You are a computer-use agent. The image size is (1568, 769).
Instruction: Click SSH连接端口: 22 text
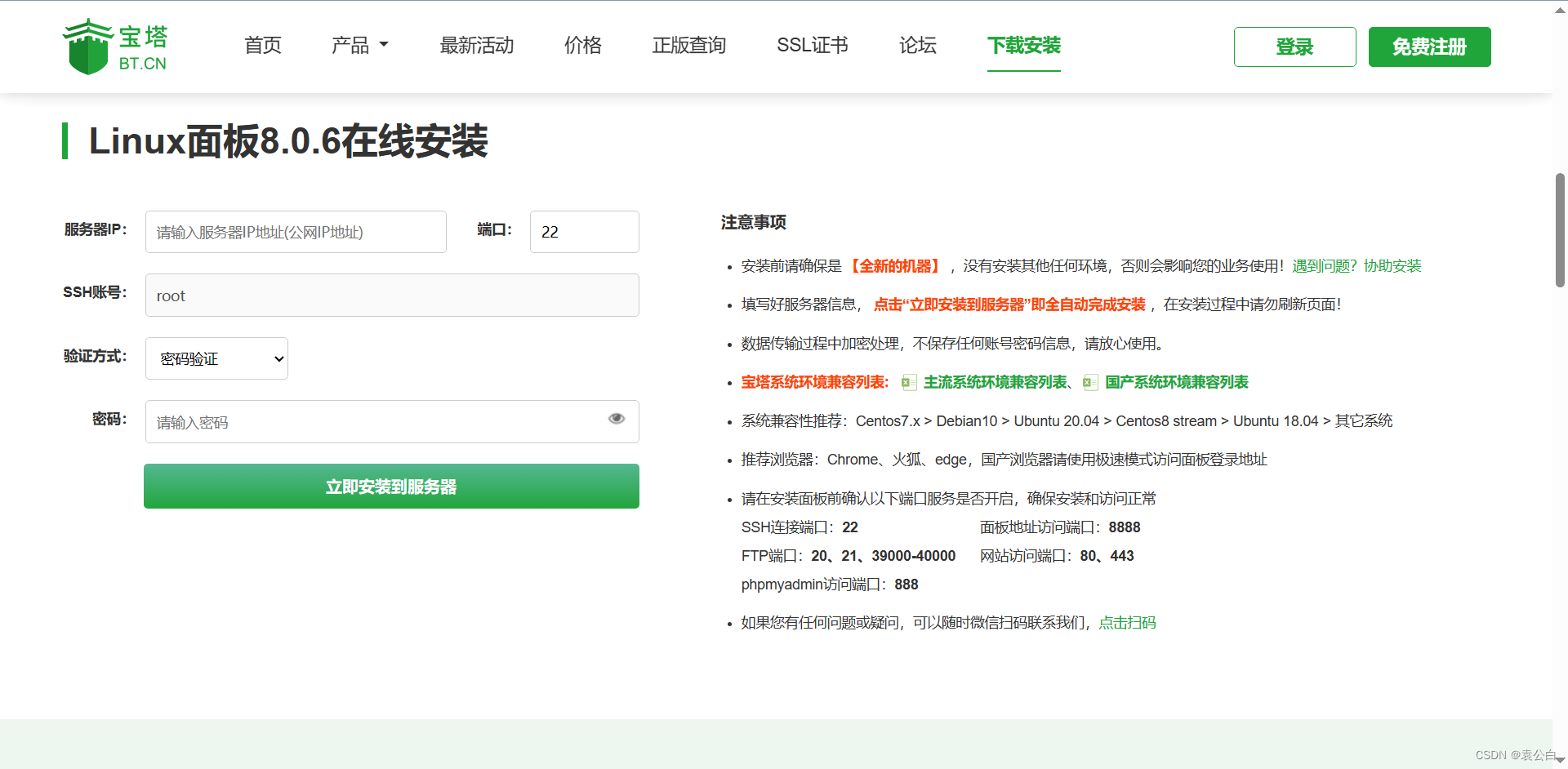(x=800, y=527)
